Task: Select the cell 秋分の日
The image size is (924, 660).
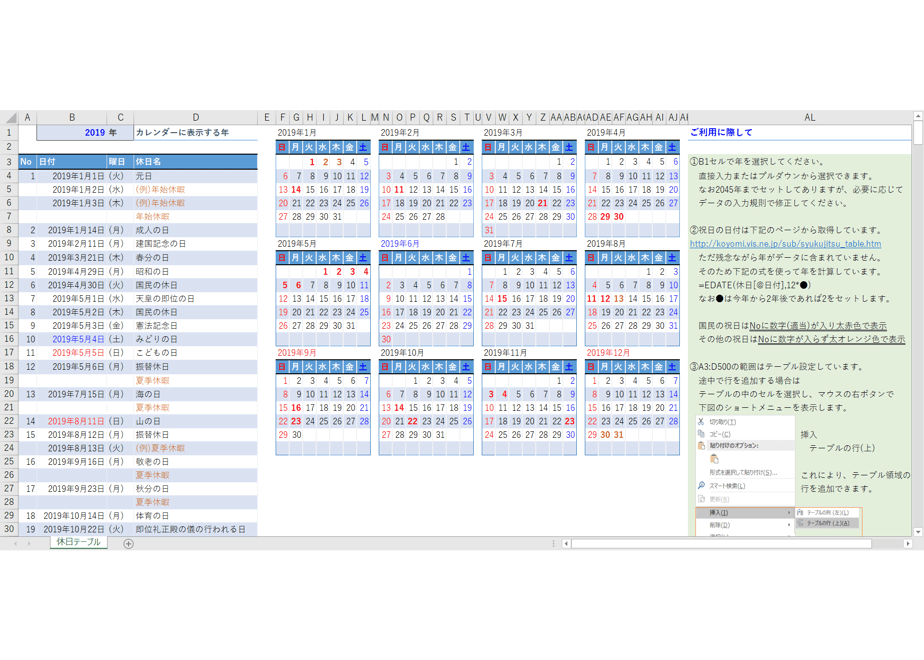Action: pos(196,489)
